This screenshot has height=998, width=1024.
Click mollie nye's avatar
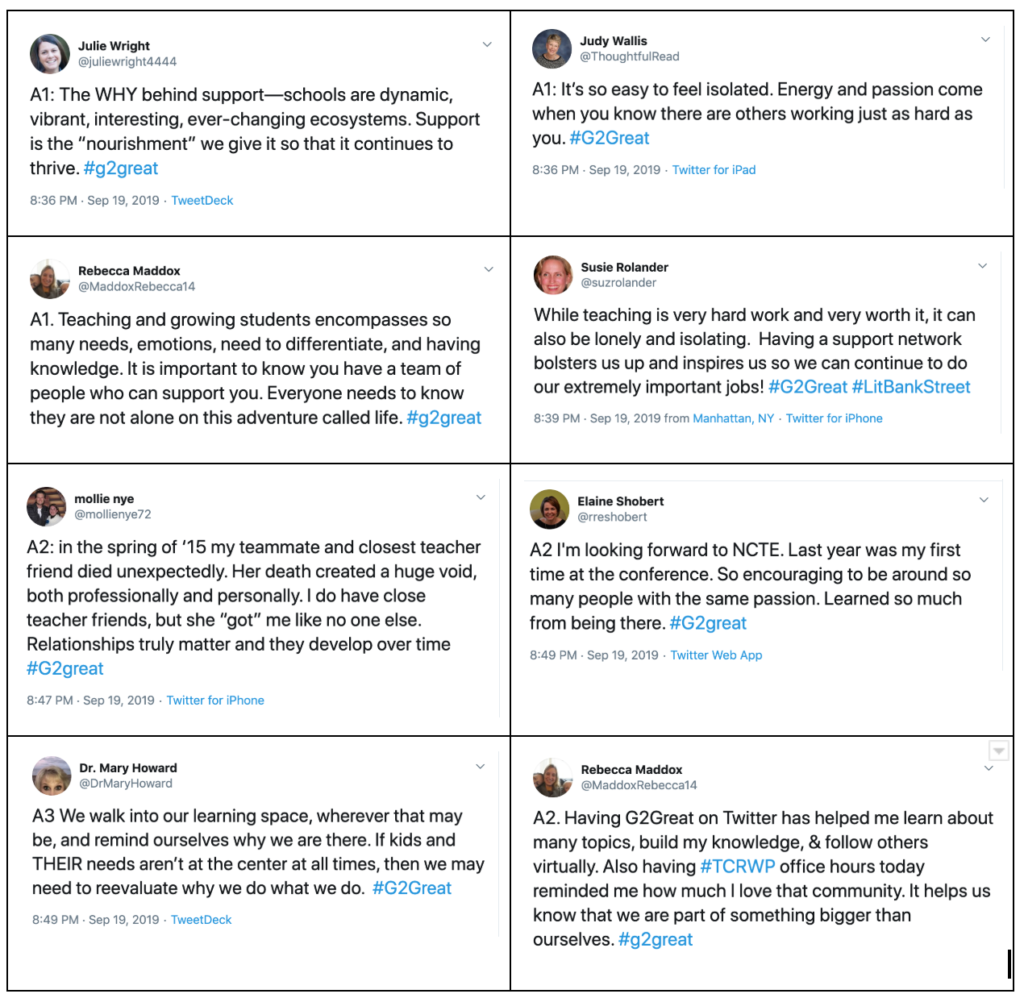(x=46, y=506)
